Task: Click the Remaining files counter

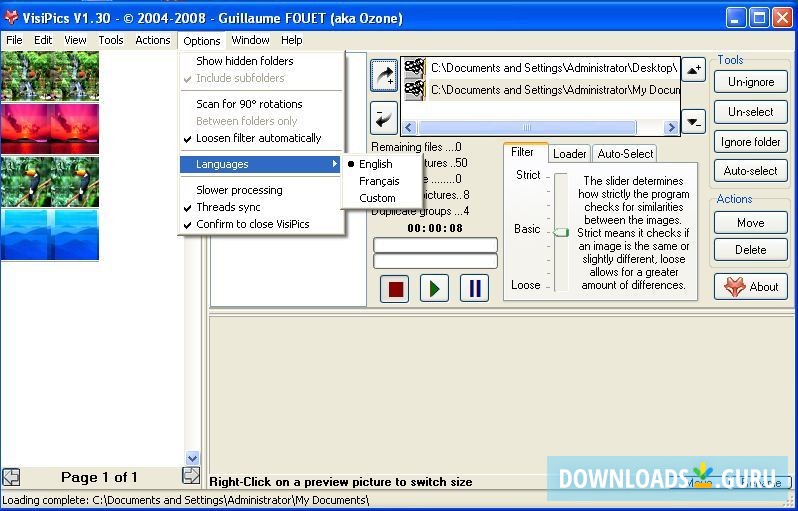Action: [416, 147]
